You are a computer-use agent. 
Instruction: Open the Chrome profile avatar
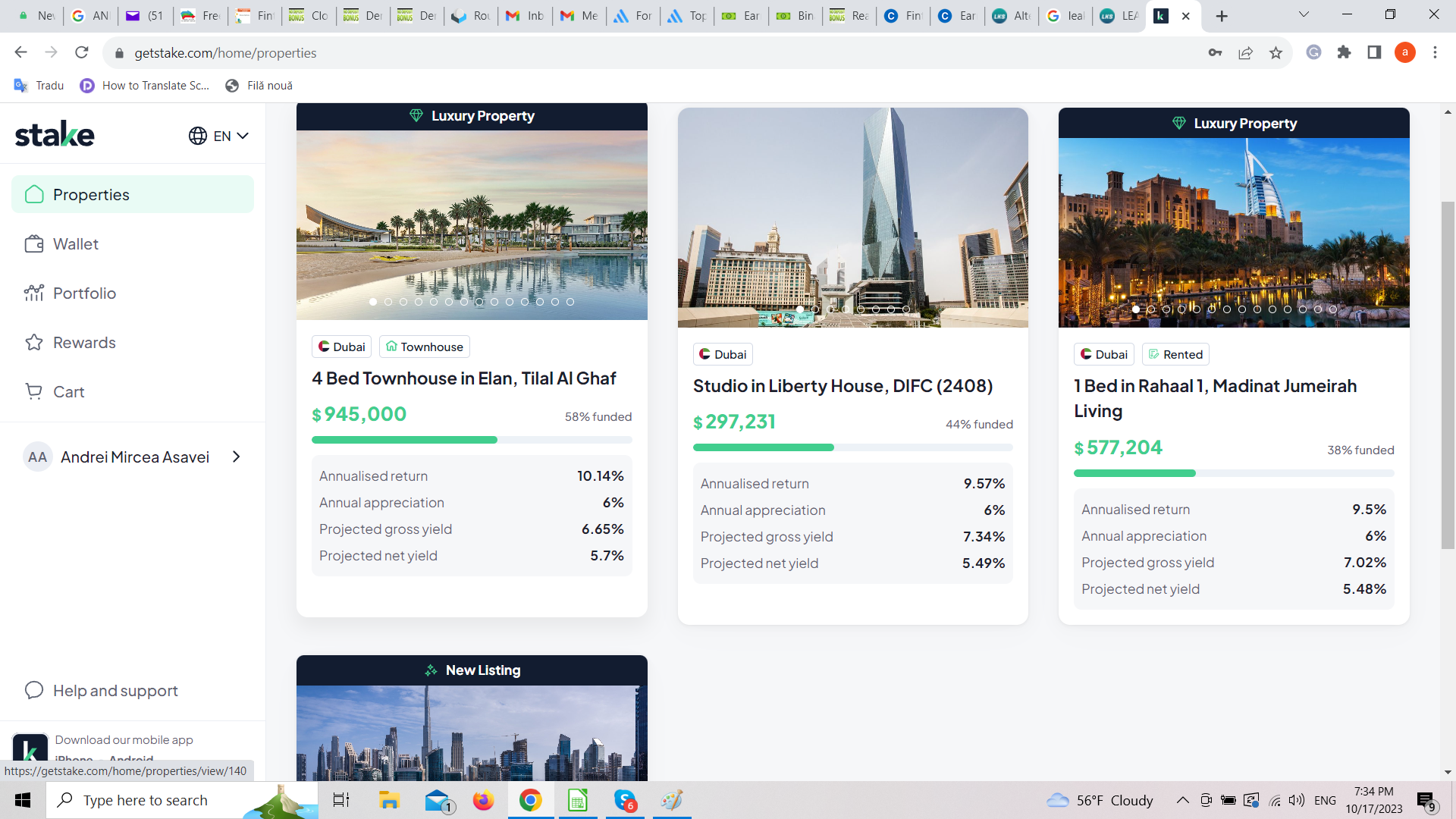(1404, 52)
